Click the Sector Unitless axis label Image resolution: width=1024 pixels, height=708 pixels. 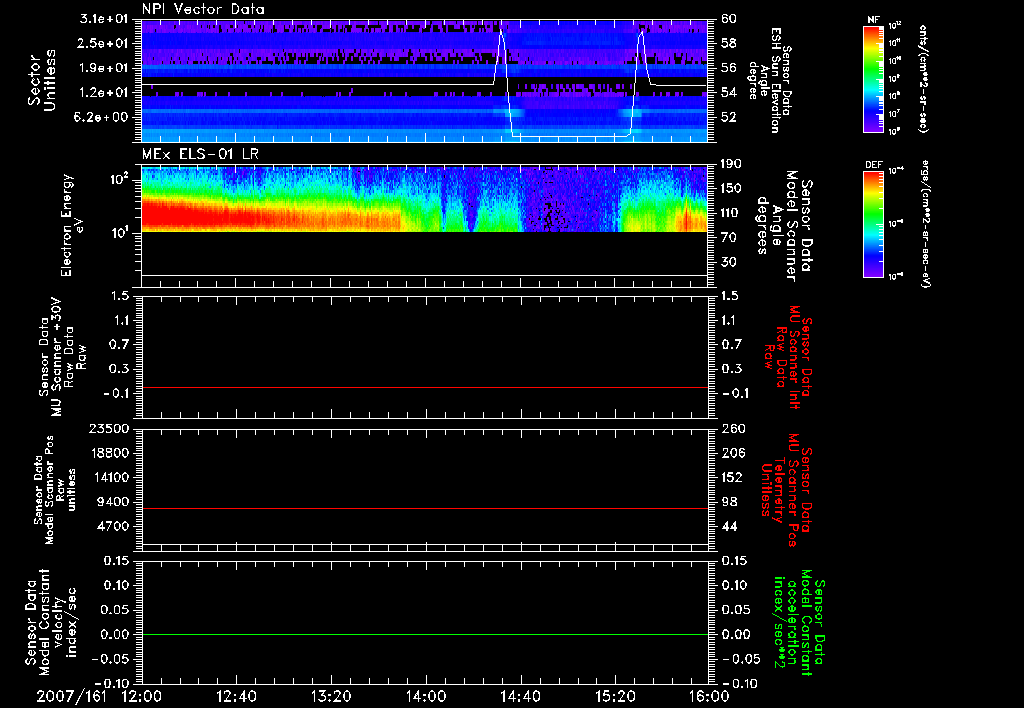(x=42, y=80)
